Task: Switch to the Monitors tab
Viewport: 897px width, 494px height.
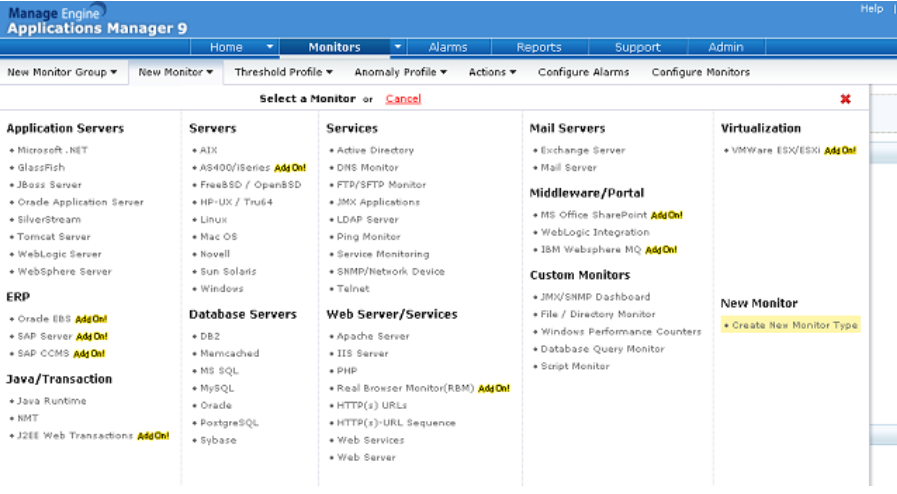Action: [x=334, y=47]
